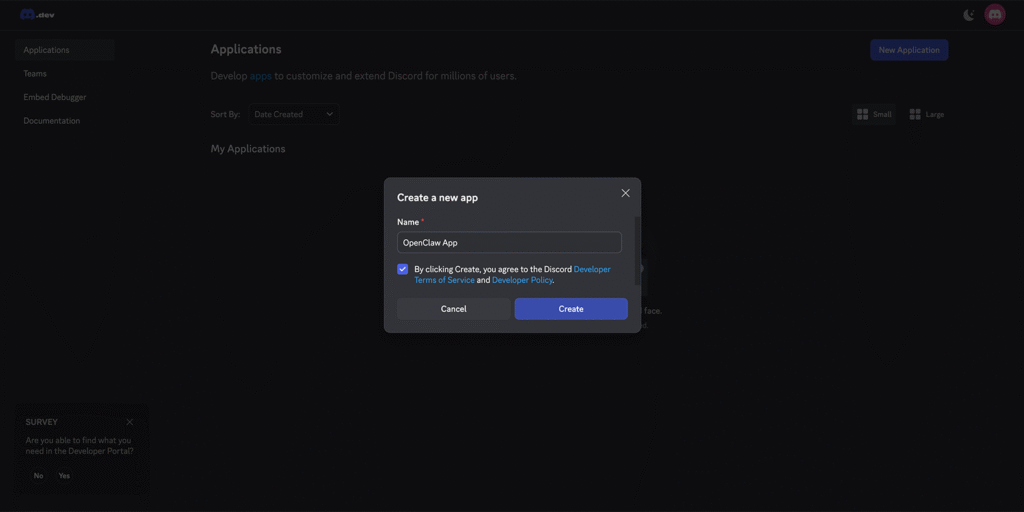Answer Yes to the survey
The height and width of the screenshot is (512, 1024).
[64, 476]
